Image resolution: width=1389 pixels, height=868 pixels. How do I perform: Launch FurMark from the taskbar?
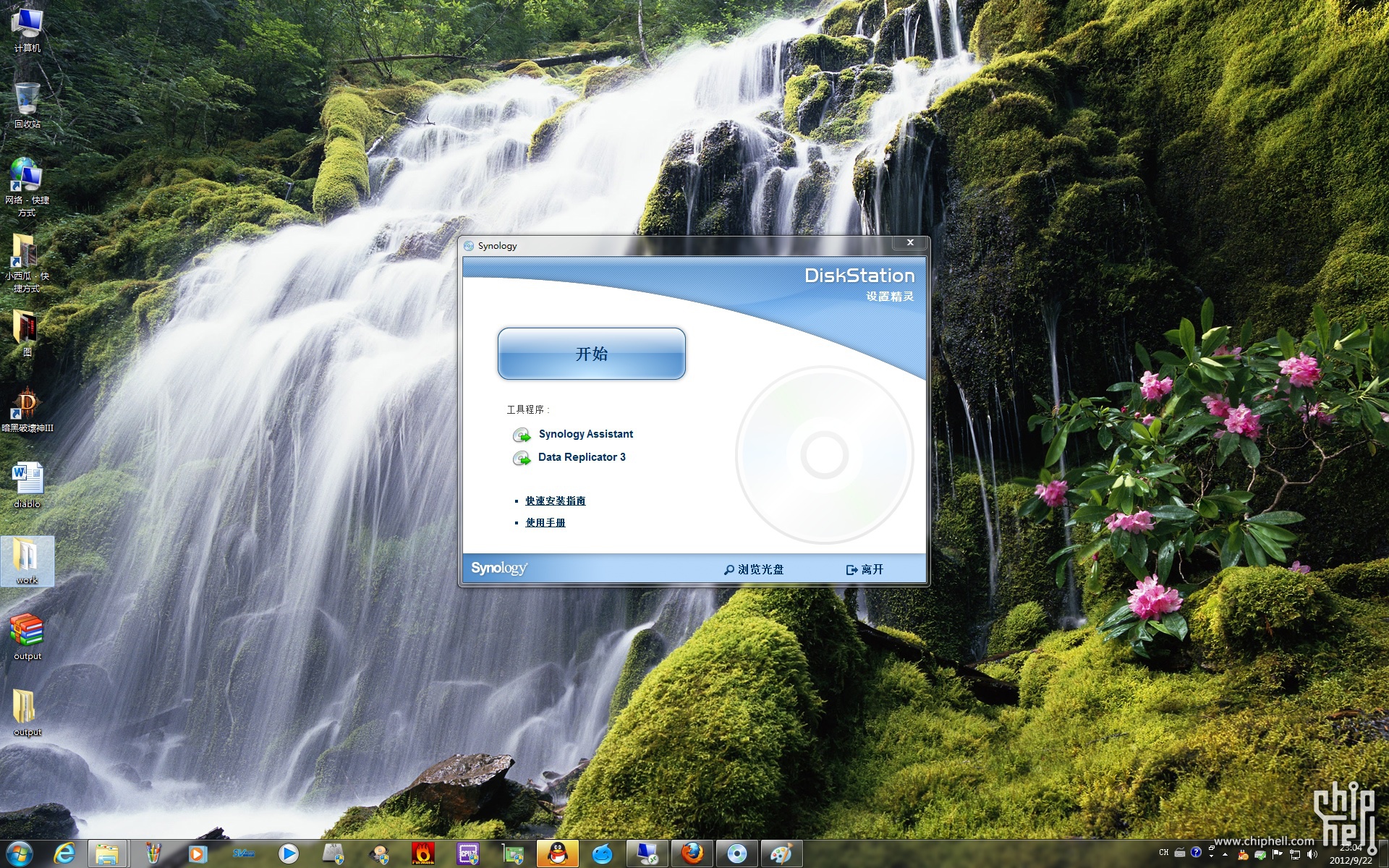[x=423, y=854]
